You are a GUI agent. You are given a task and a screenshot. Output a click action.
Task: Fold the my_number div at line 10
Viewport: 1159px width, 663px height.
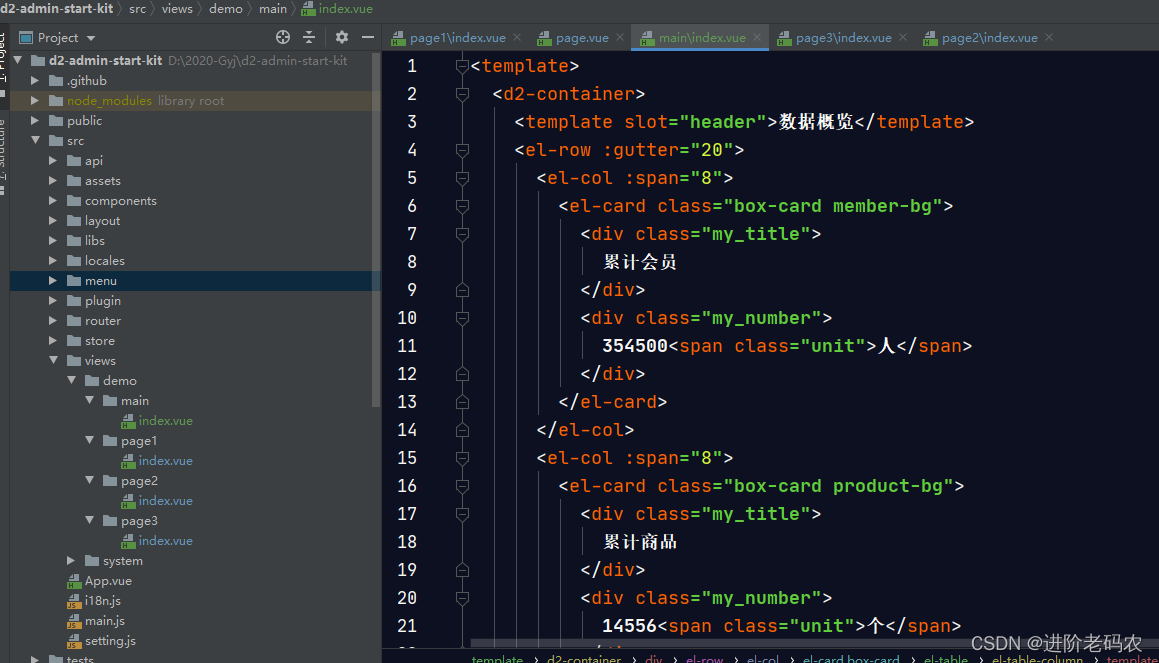[462, 318]
